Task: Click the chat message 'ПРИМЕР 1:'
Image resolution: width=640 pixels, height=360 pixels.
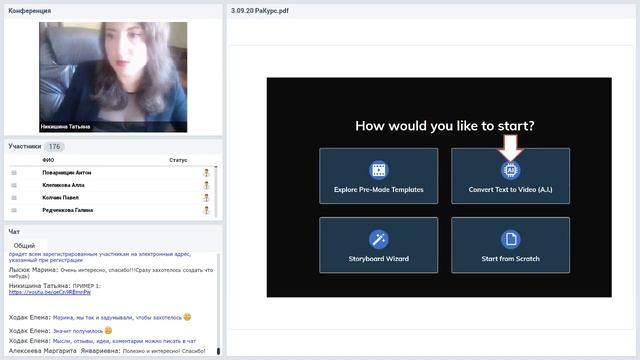Action: coord(87,286)
